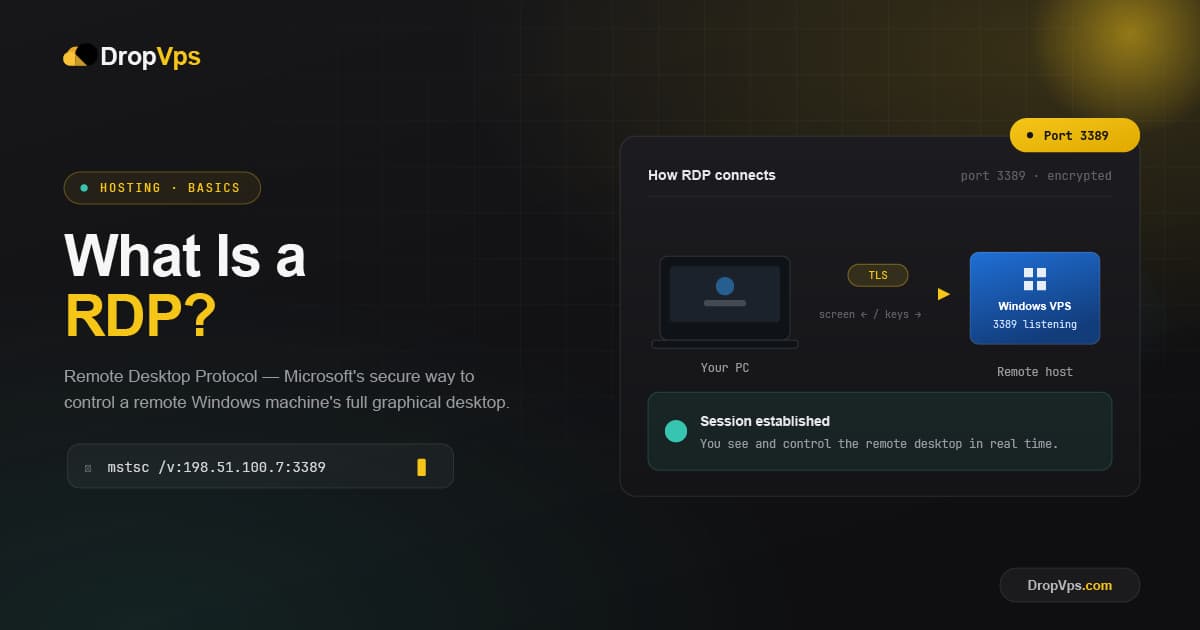Image resolution: width=1200 pixels, height=630 pixels.
Task: Click the Windows logo icon on VPS card
Action: [x=1035, y=279]
